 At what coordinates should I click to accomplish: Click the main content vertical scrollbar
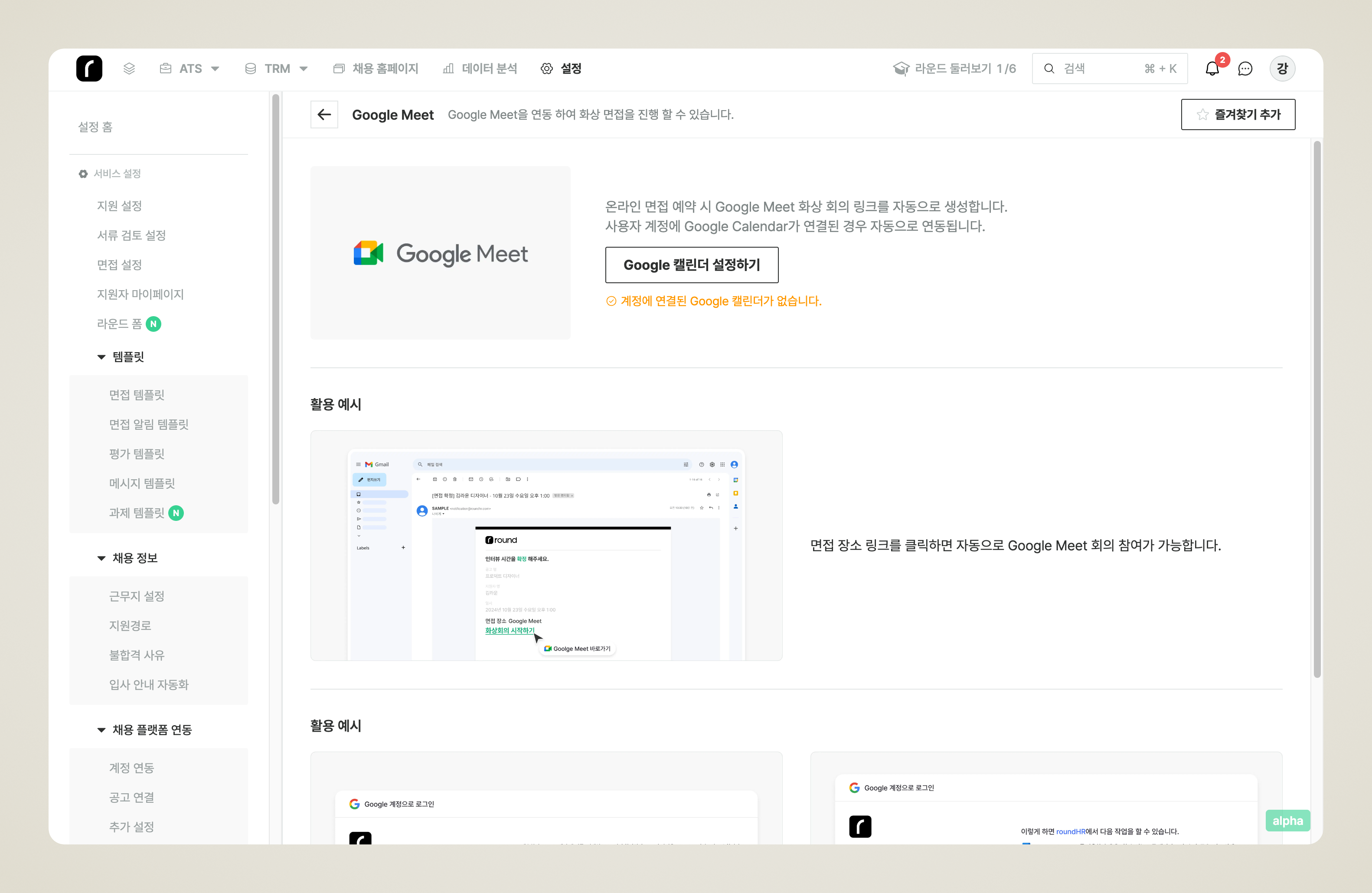coord(1316,409)
